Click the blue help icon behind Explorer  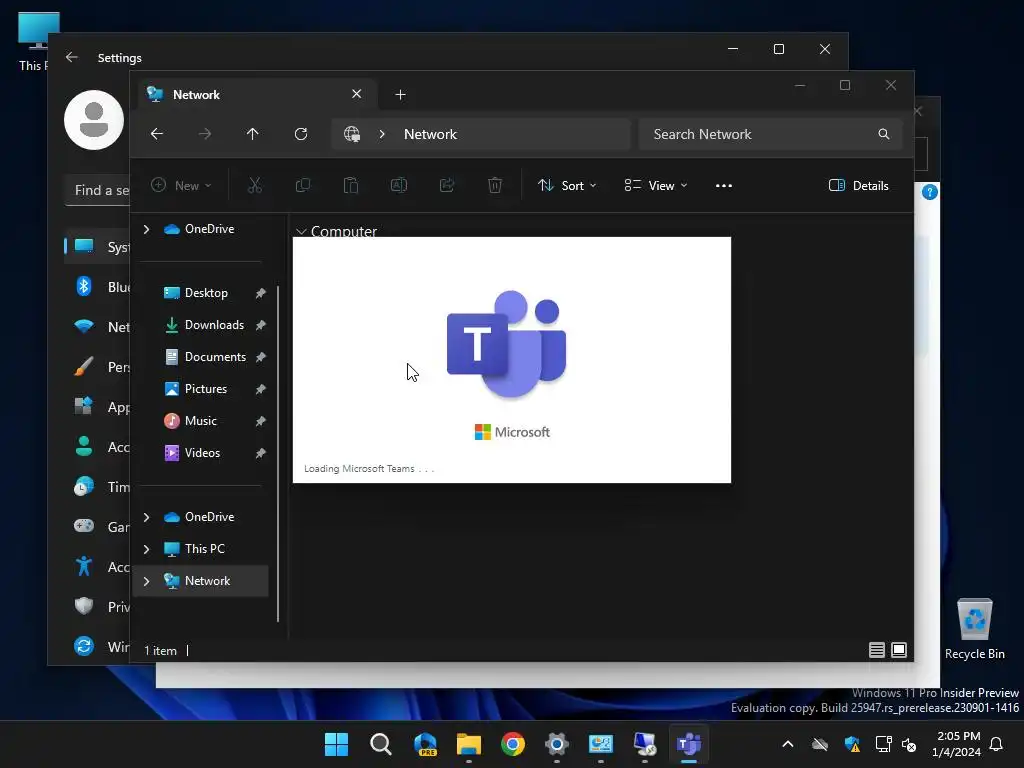point(929,192)
